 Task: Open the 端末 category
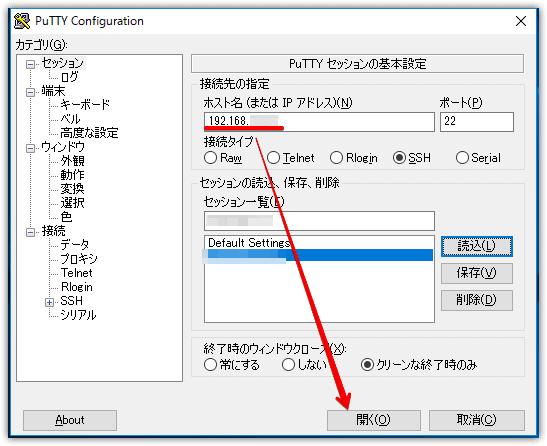coord(53,91)
